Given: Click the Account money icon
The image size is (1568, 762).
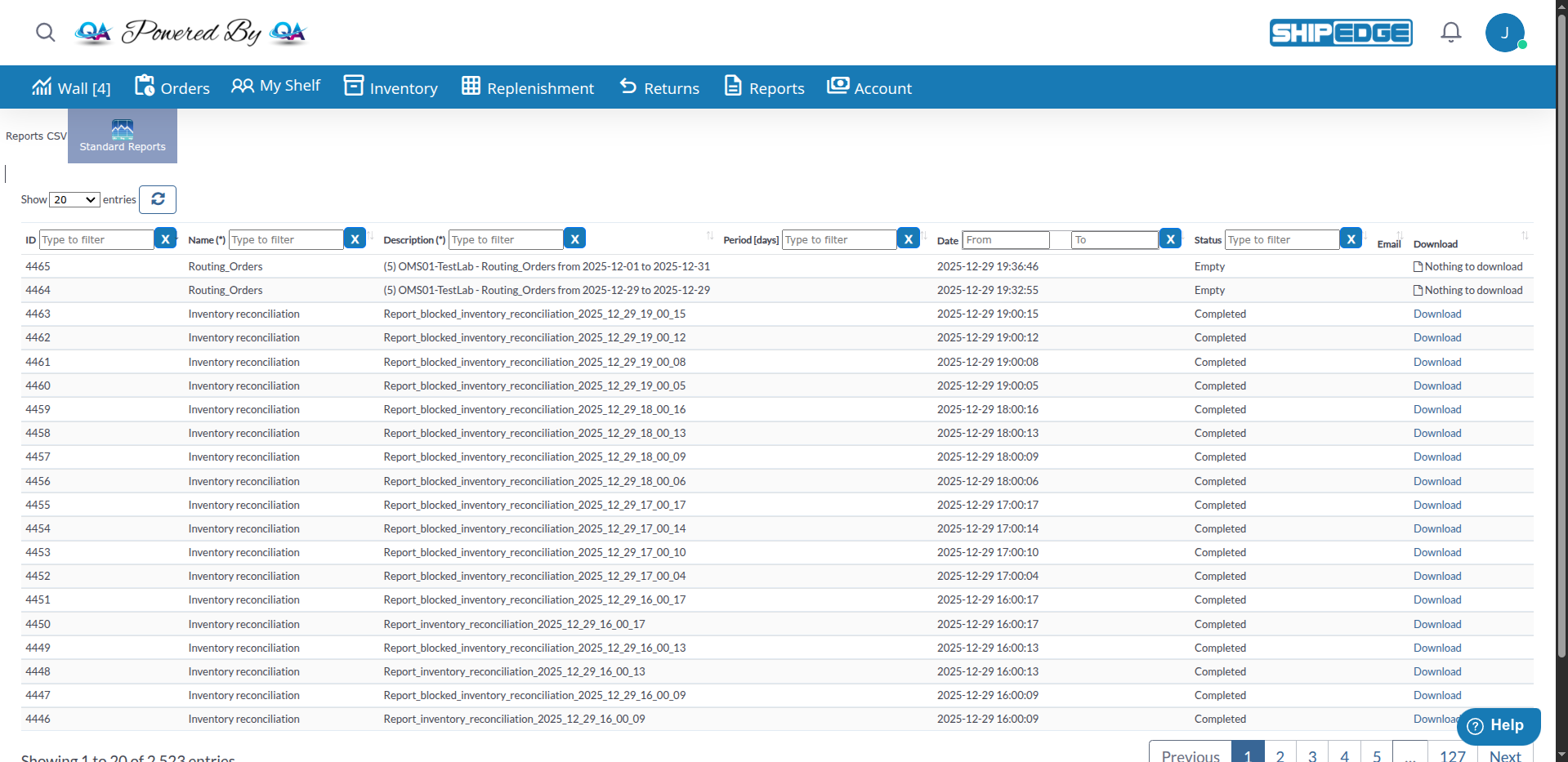Looking at the screenshot, I should point(838,86).
